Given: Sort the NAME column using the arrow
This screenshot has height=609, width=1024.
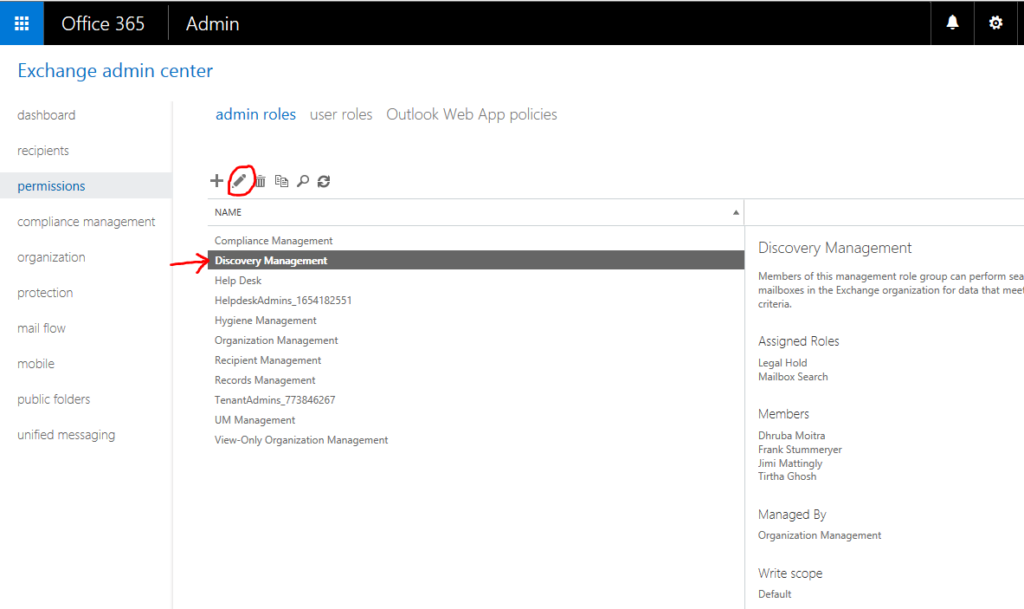Looking at the screenshot, I should tap(735, 212).
